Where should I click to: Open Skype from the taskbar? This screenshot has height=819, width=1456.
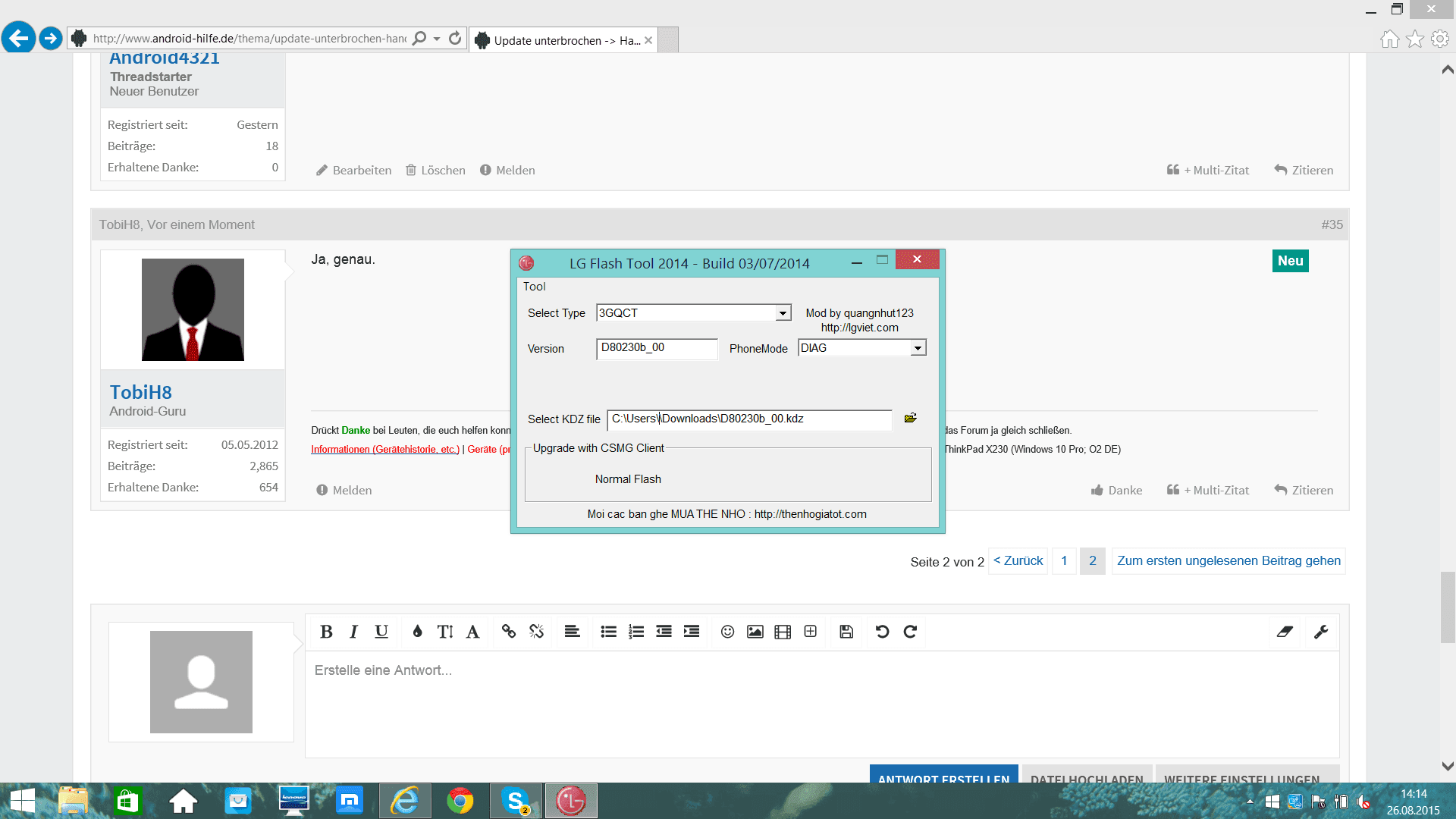tap(516, 801)
